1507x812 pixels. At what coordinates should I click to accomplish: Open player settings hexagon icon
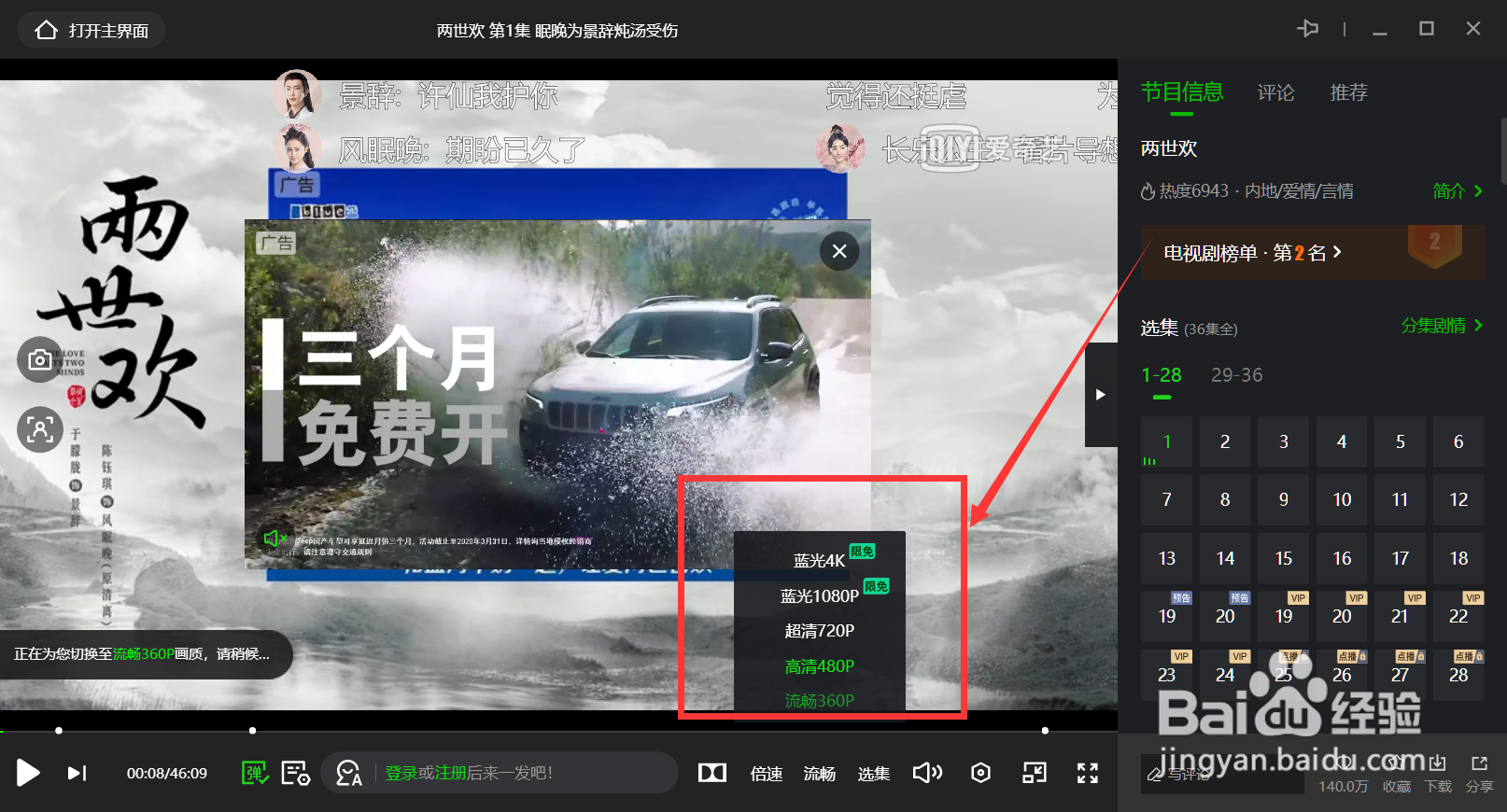(980, 773)
